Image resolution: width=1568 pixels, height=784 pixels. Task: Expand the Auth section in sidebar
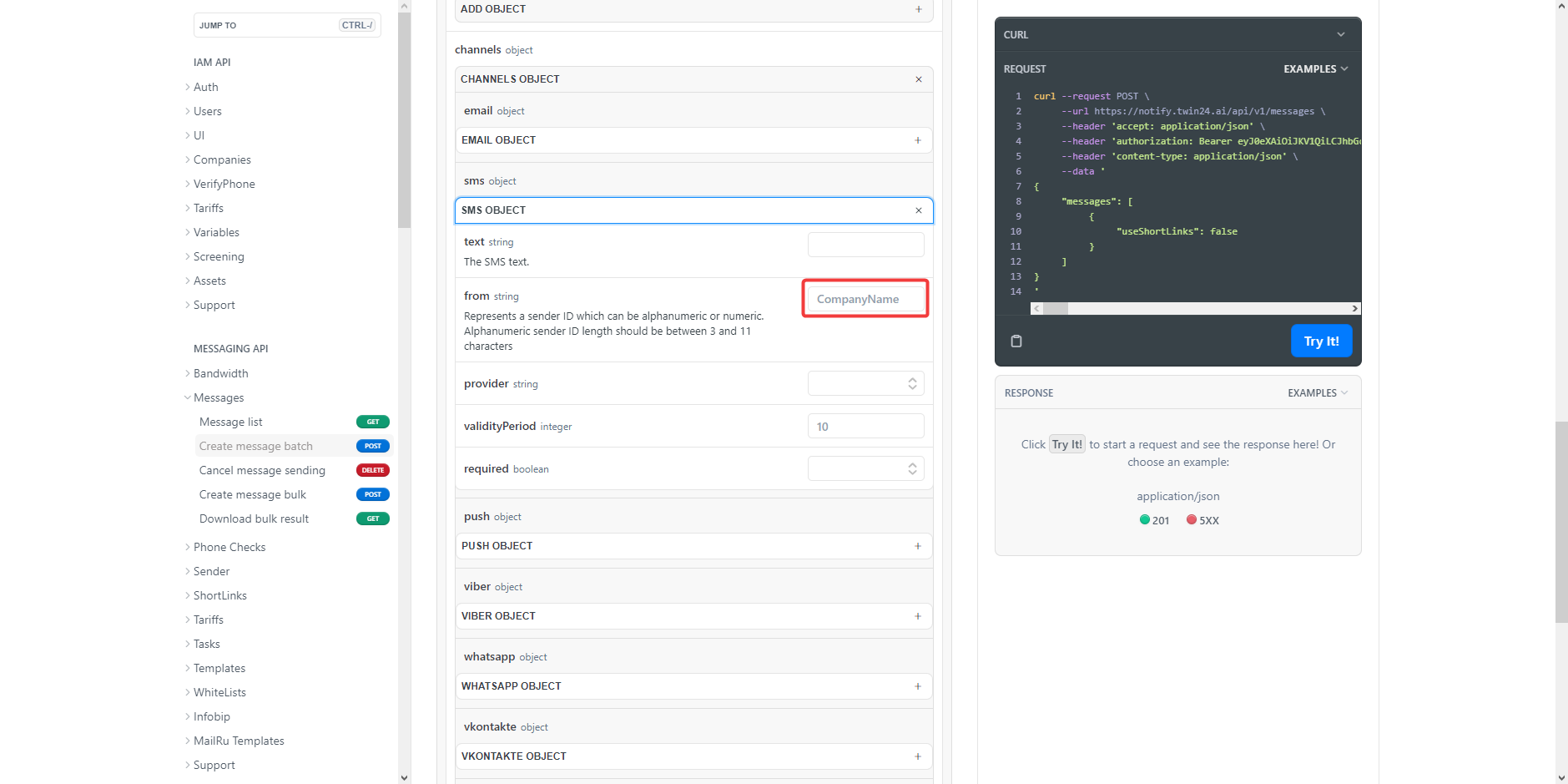click(x=205, y=87)
